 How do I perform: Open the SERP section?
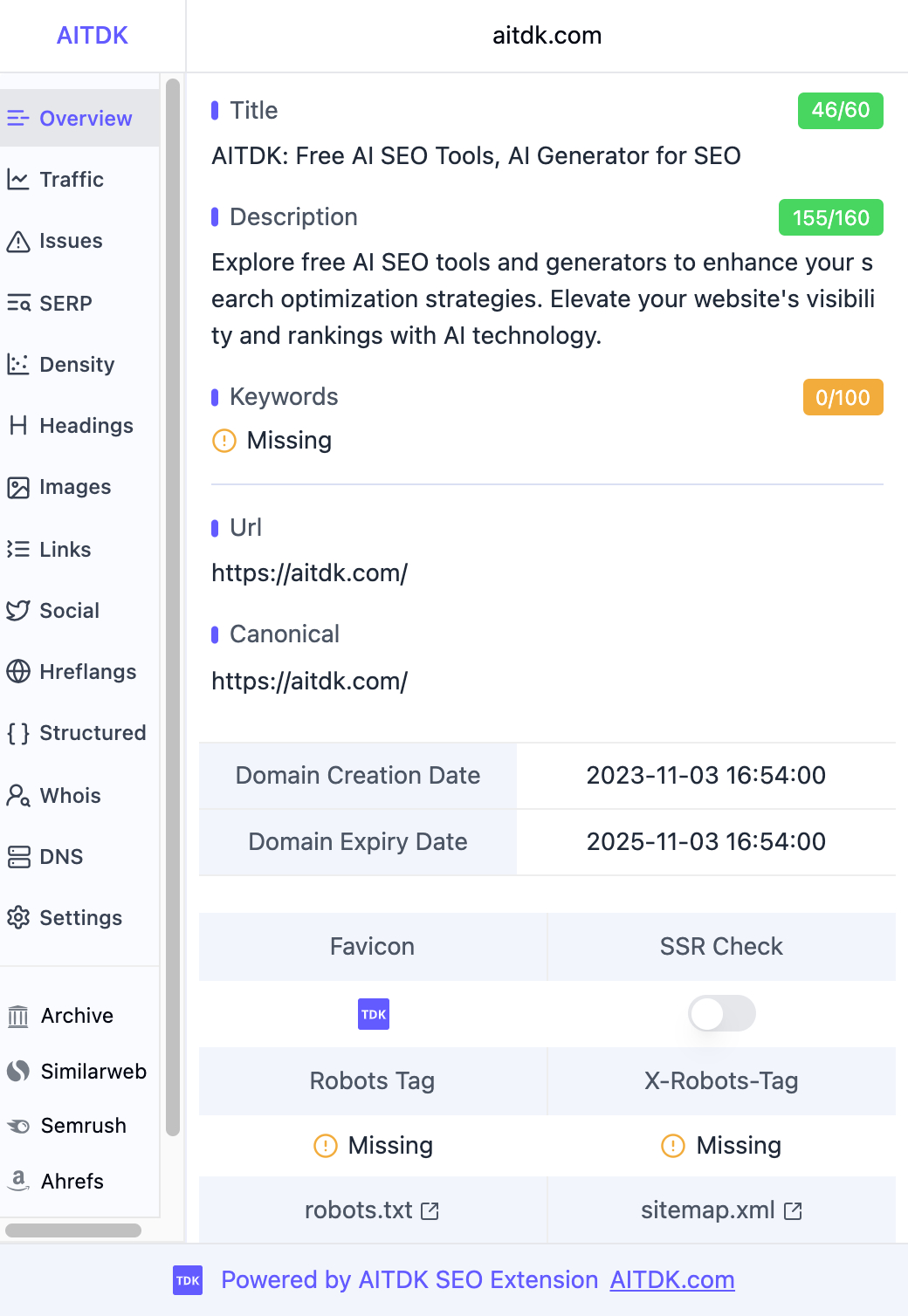65,304
